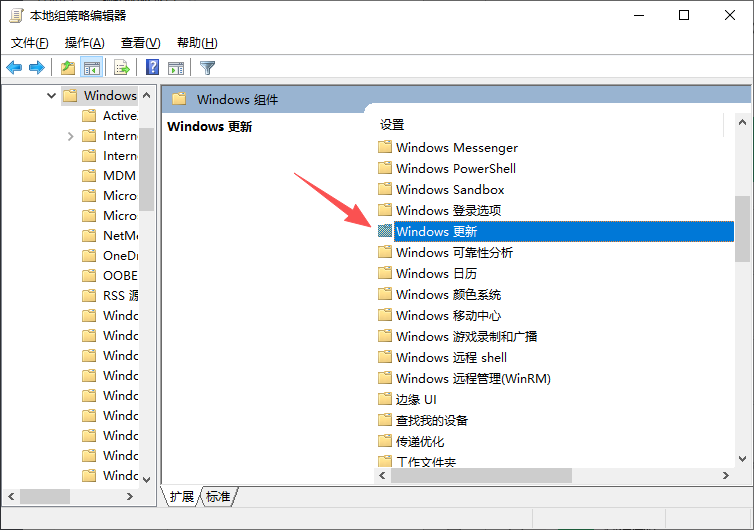This screenshot has height=530, width=754.
Task: Click left tree scroll-up arrow
Action: tap(147, 95)
